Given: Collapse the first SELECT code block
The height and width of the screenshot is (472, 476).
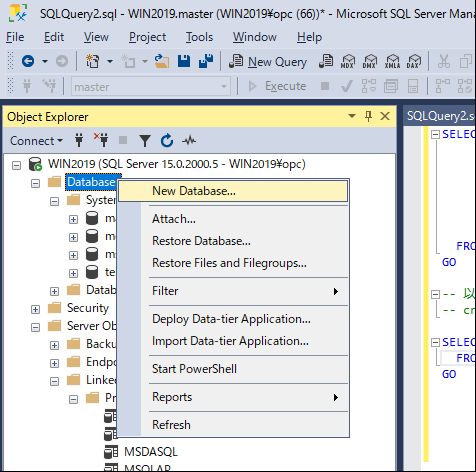Looking at the screenshot, I should point(435,135).
